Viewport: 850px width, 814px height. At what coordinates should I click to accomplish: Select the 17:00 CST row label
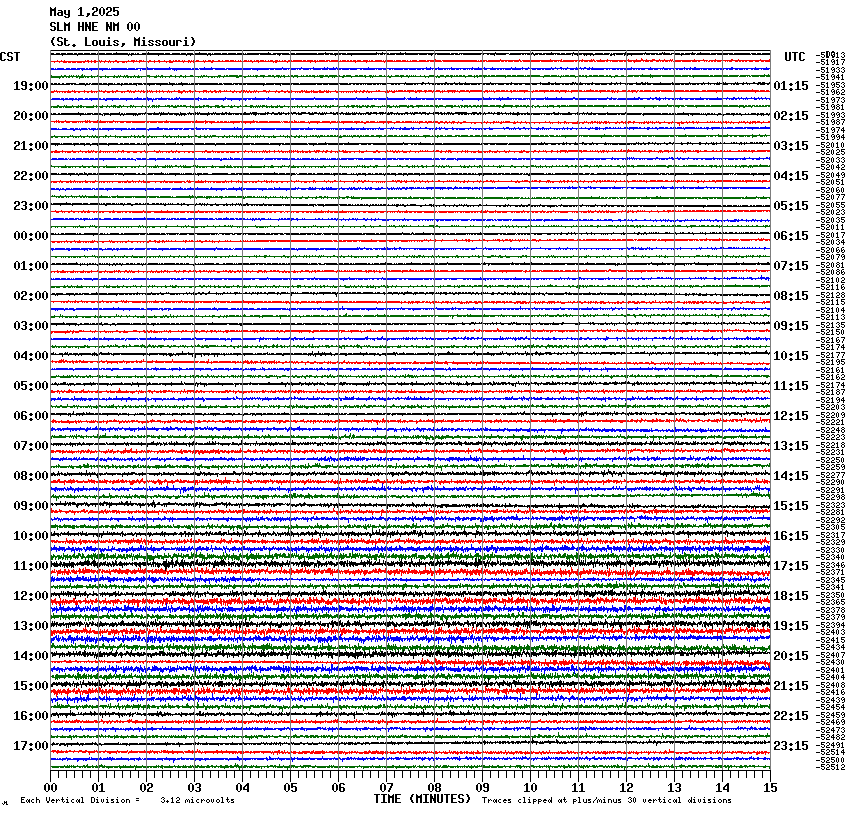tap(31, 746)
